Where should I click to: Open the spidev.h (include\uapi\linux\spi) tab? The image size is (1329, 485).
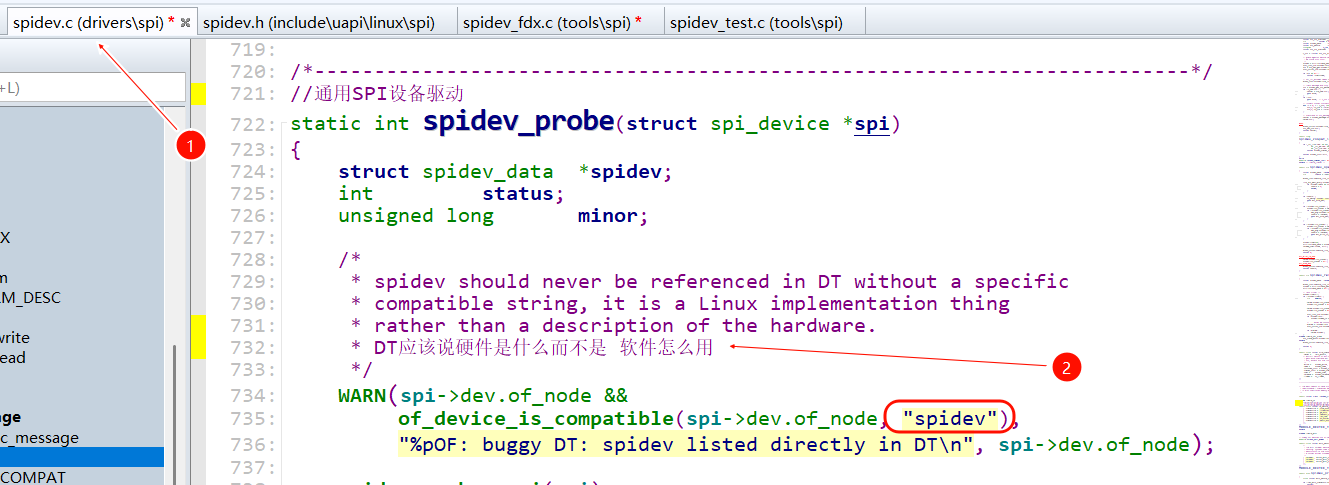(x=319, y=22)
